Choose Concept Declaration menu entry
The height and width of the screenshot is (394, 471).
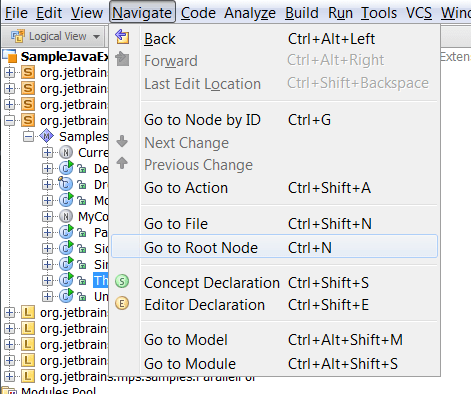[x=274, y=283]
